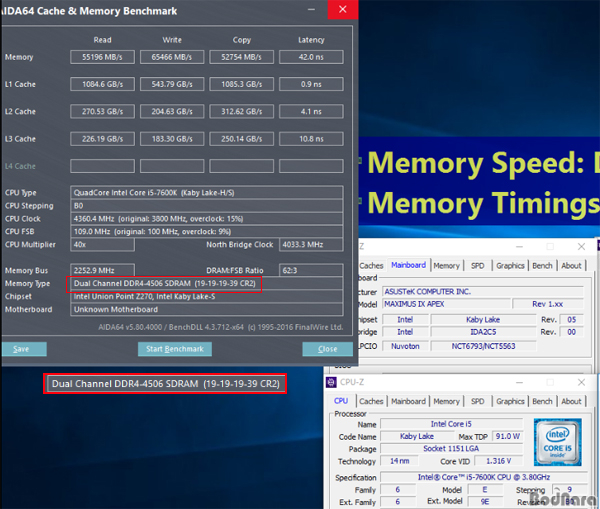Click CPU Stepping value B0
600x509 pixels.
pos(207,206)
